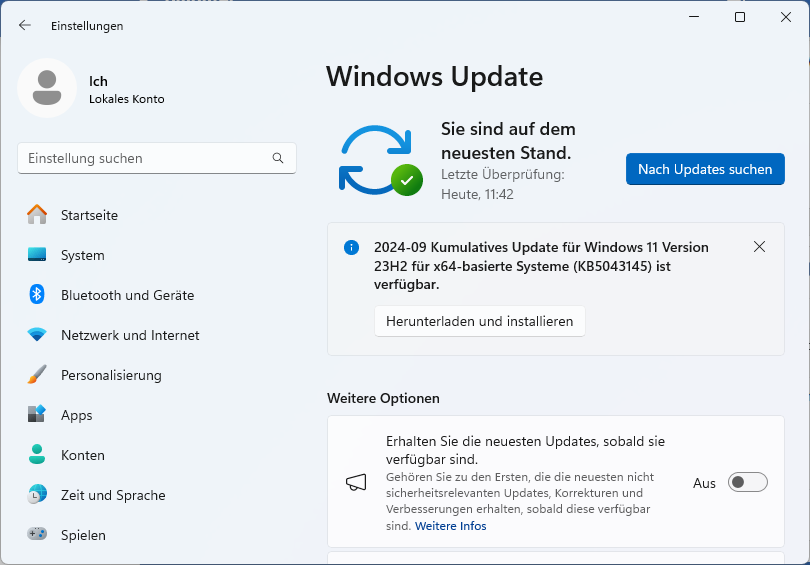Click the globe clock icon for Zeit und Sprache
This screenshot has height=565, width=810.
point(37,494)
